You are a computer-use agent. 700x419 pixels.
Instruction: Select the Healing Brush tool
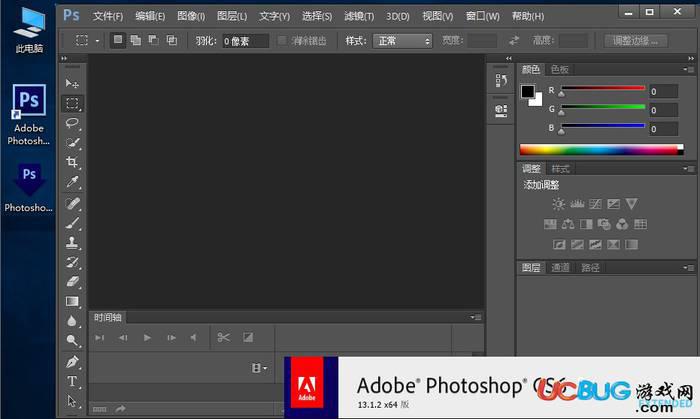tap(72, 203)
